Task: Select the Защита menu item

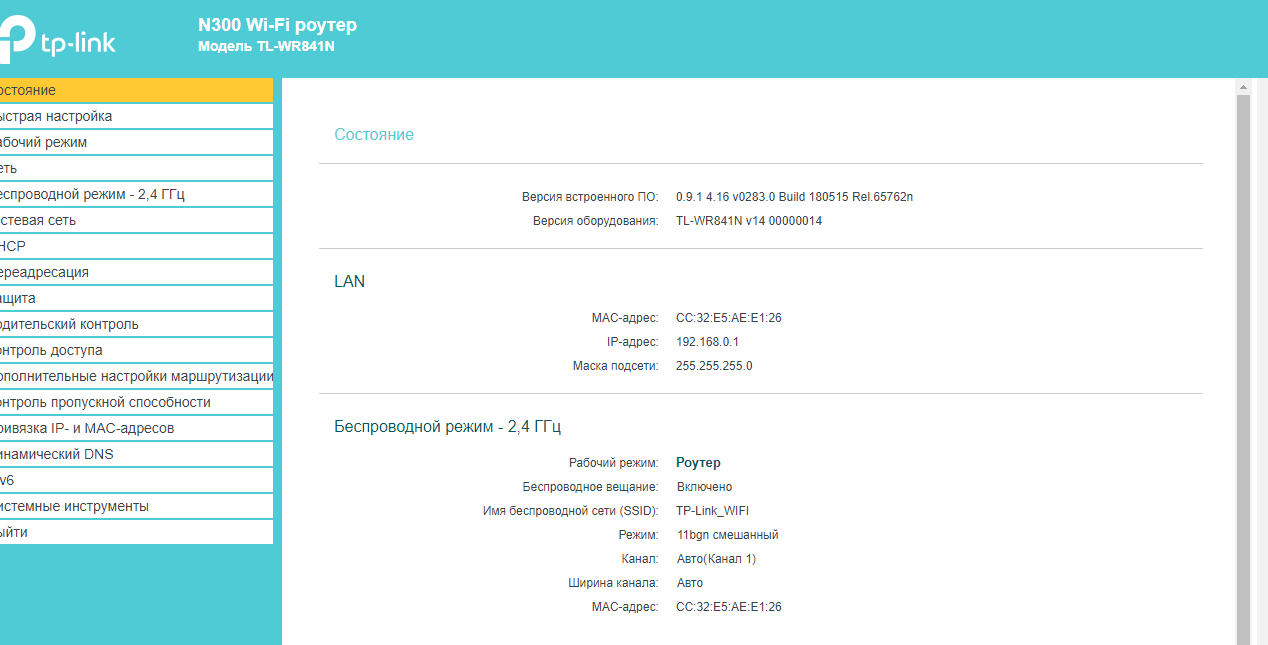Action: pos(136,298)
